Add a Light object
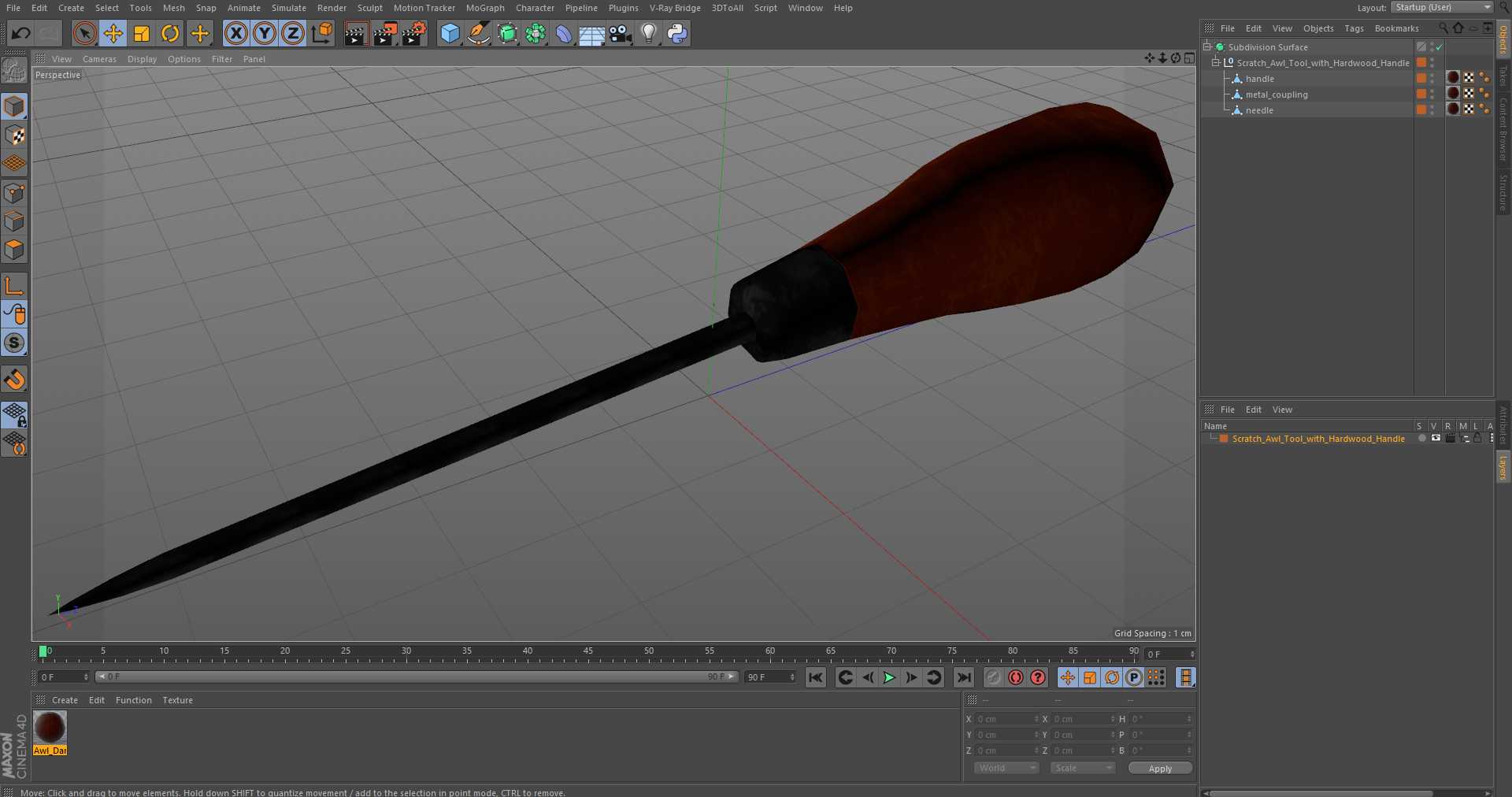This screenshot has height=797, width=1512. click(x=649, y=33)
